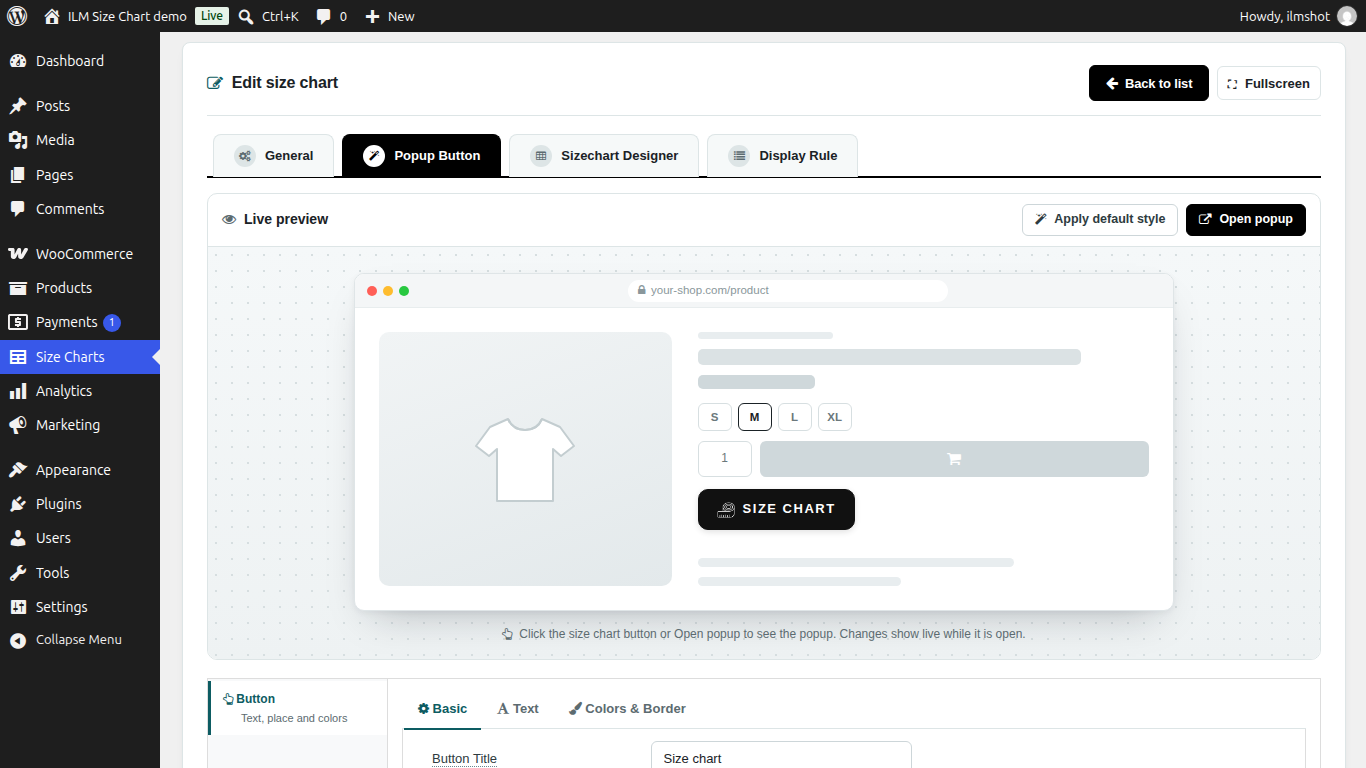The width and height of the screenshot is (1366, 768).
Task: Select size XL in preview
Action: coord(835,417)
